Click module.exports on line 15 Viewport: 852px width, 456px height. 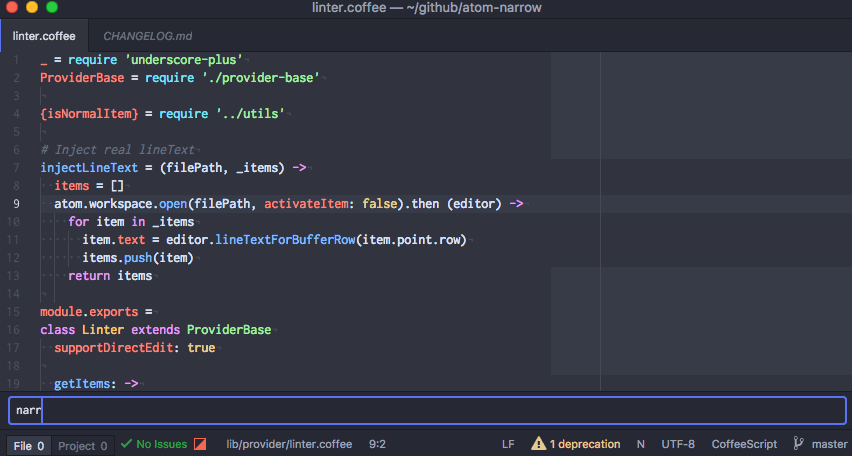click(89, 312)
